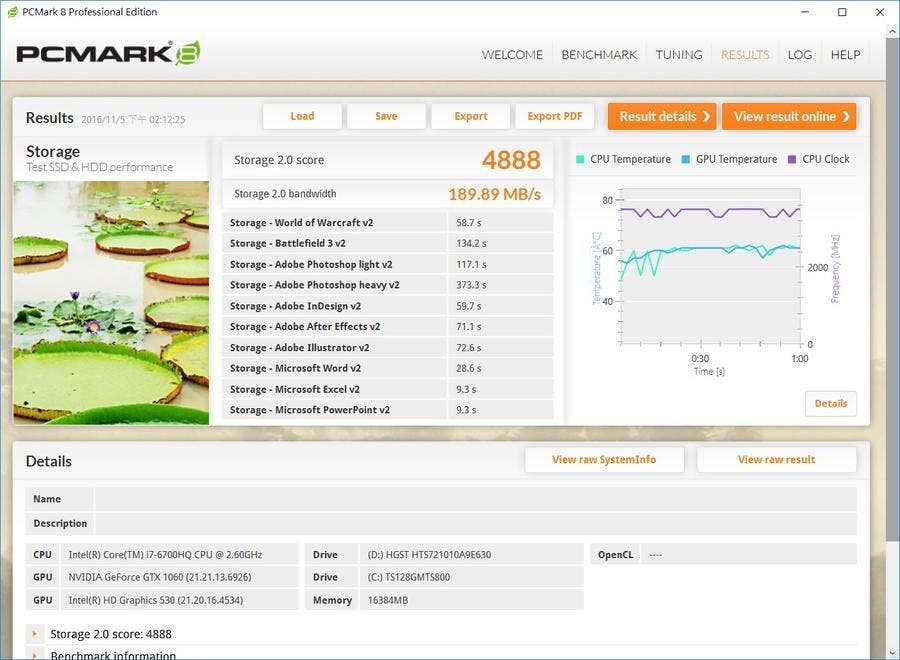Click the CPU Temperature legend swatch

click(x=580, y=159)
